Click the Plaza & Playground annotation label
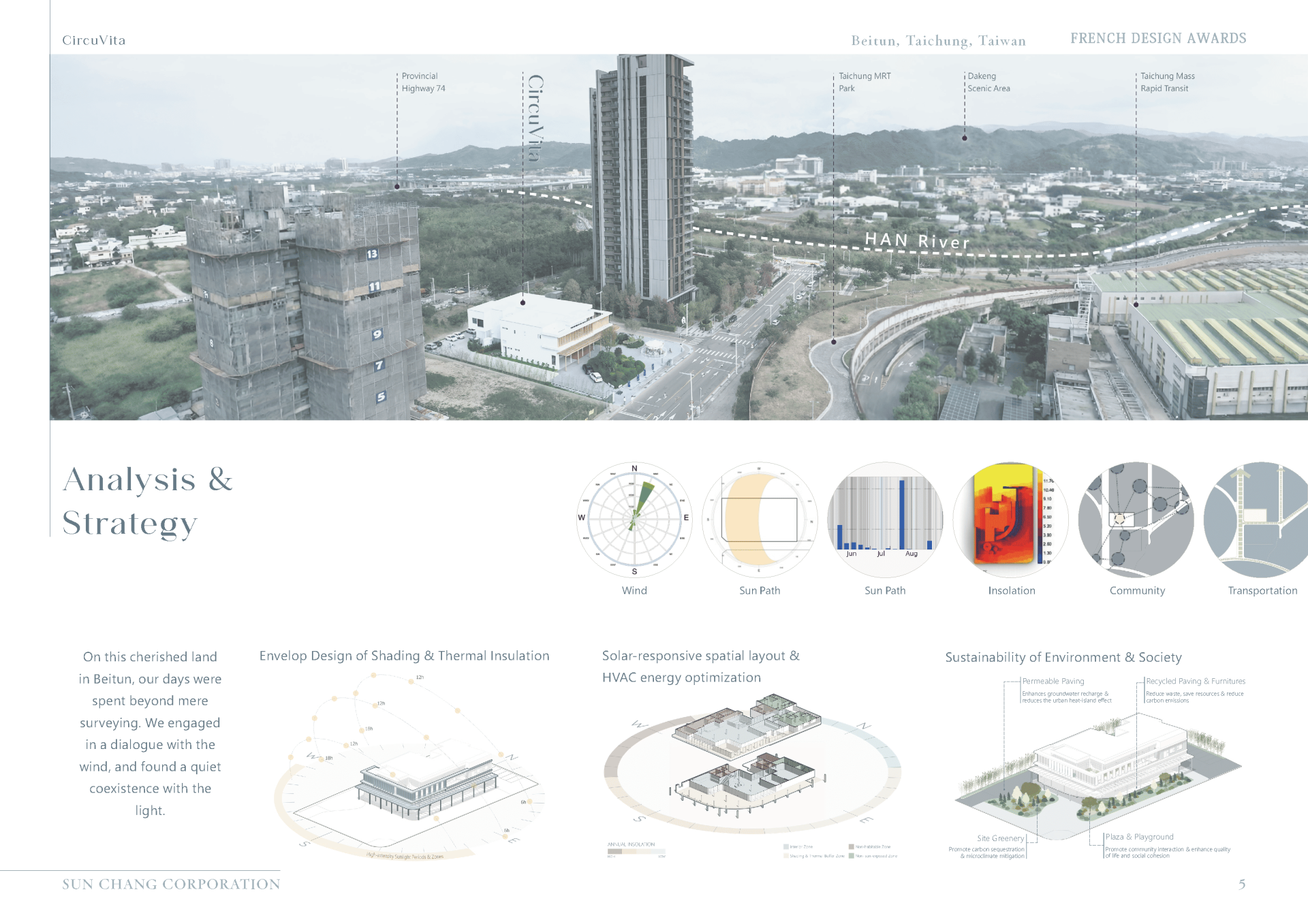 tap(1139, 837)
